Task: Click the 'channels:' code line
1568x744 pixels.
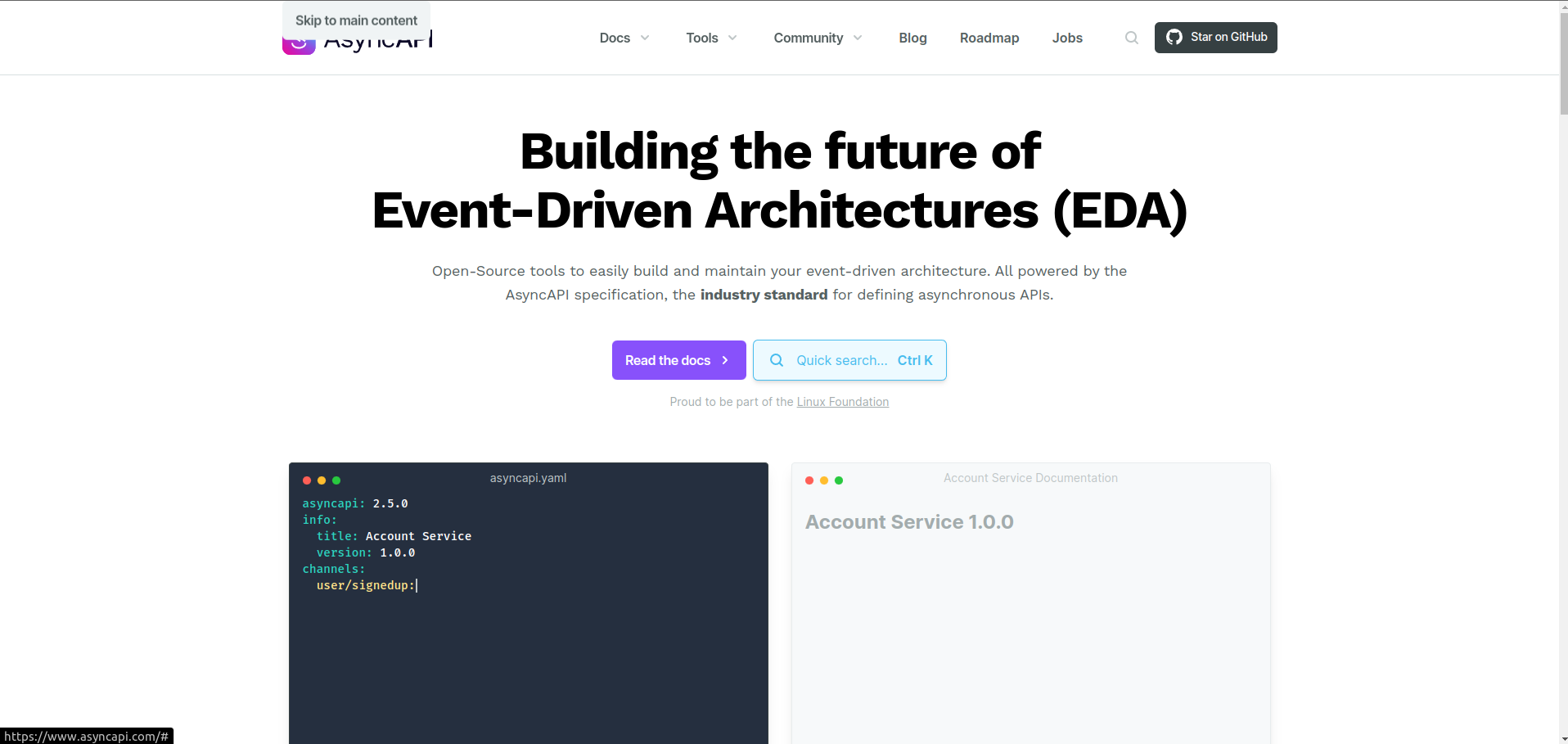Action: [x=334, y=569]
